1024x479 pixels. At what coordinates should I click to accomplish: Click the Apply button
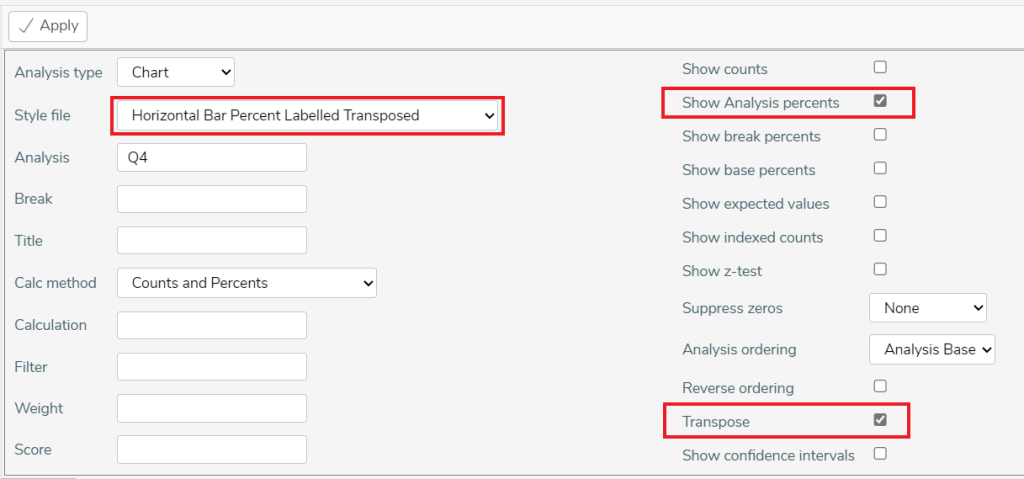(x=48, y=26)
